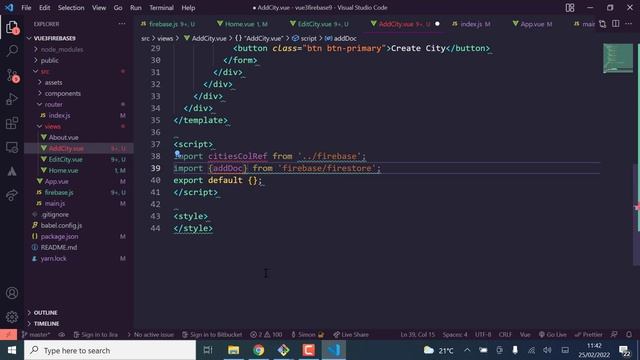Customize layout icon in title bar
The width and height of the screenshot is (640, 360).
(x=570, y=8)
